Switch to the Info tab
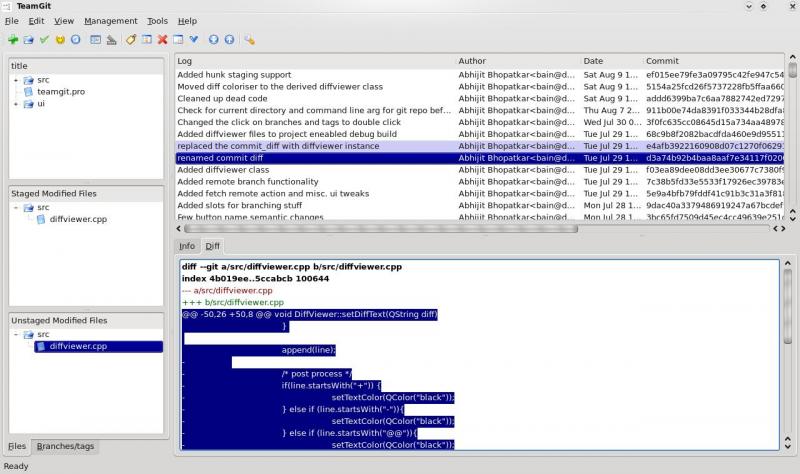 tap(187, 246)
